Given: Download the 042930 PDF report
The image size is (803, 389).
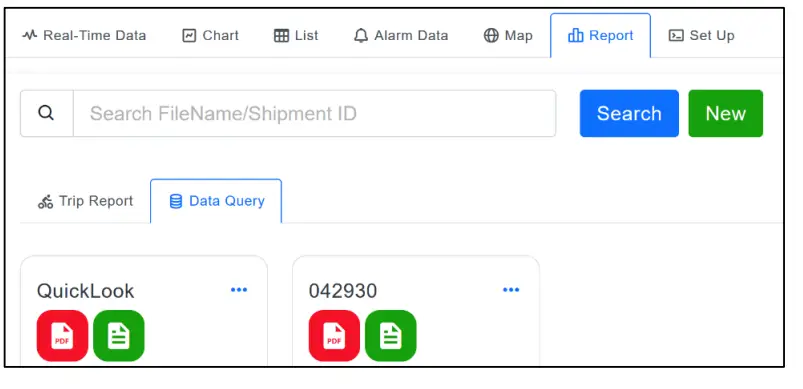Looking at the screenshot, I should click(334, 336).
